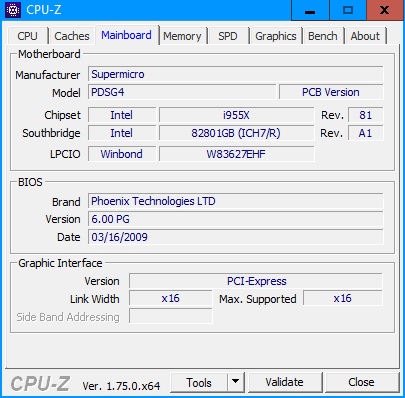Go to the Memory tab

(x=182, y=36)
